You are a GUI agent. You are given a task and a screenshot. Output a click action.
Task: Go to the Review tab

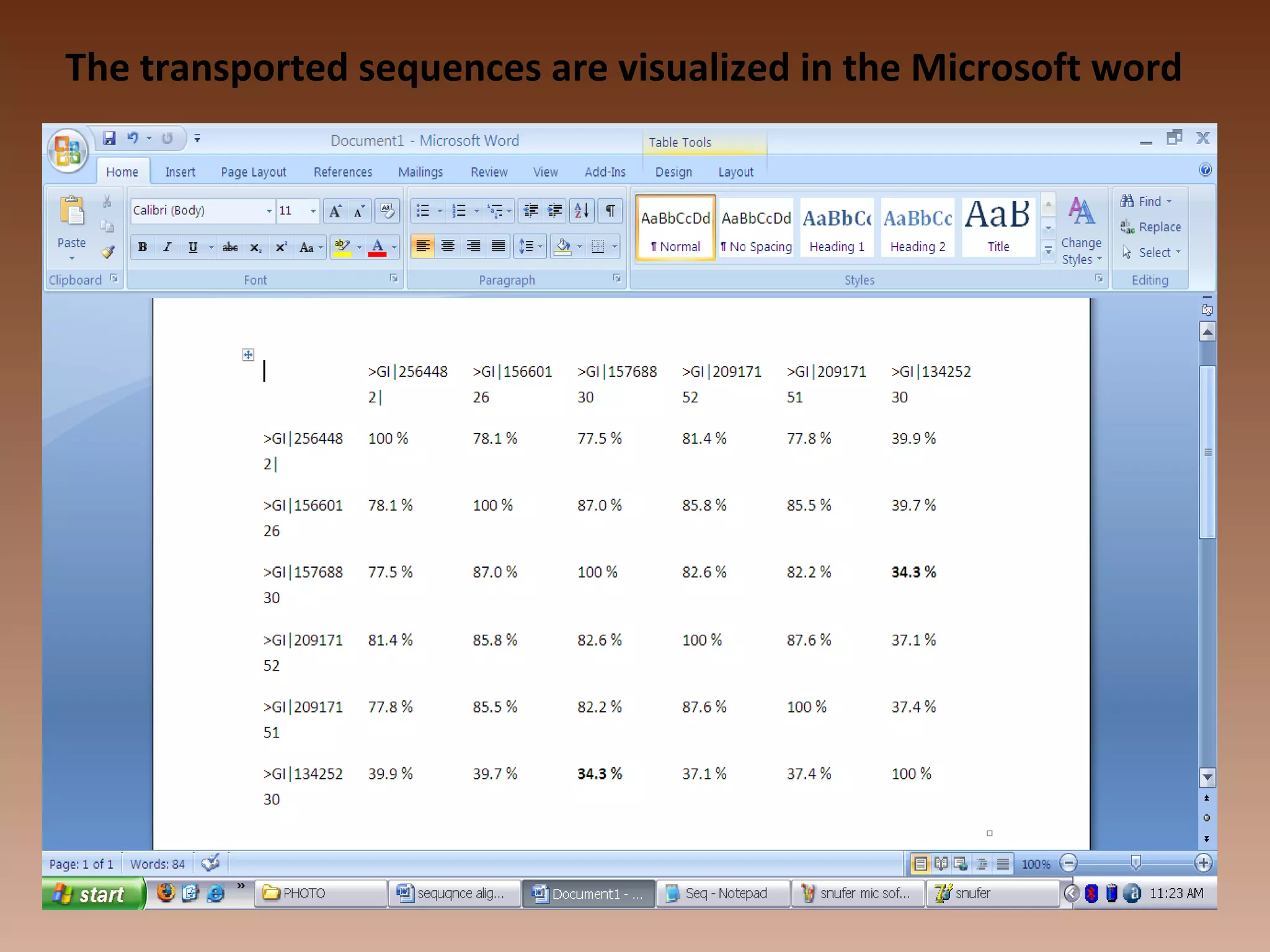489,172
